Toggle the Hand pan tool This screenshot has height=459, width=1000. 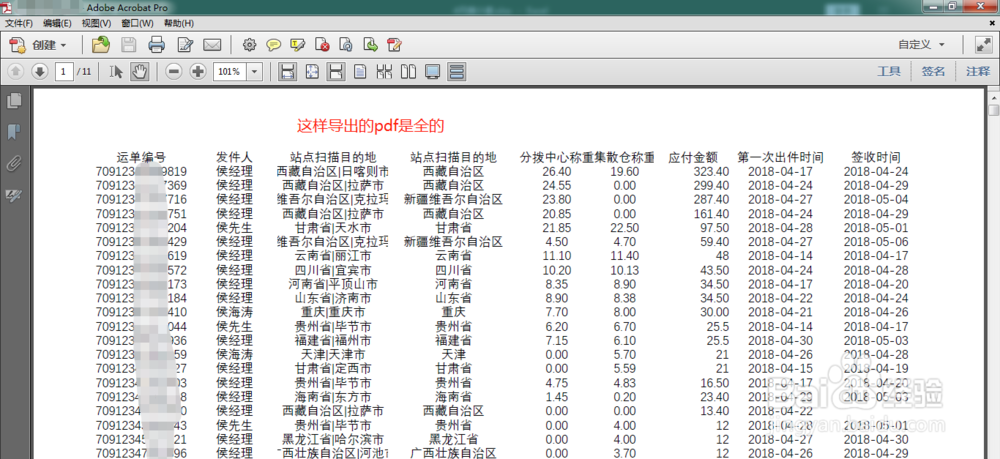[x=140, y=71]
